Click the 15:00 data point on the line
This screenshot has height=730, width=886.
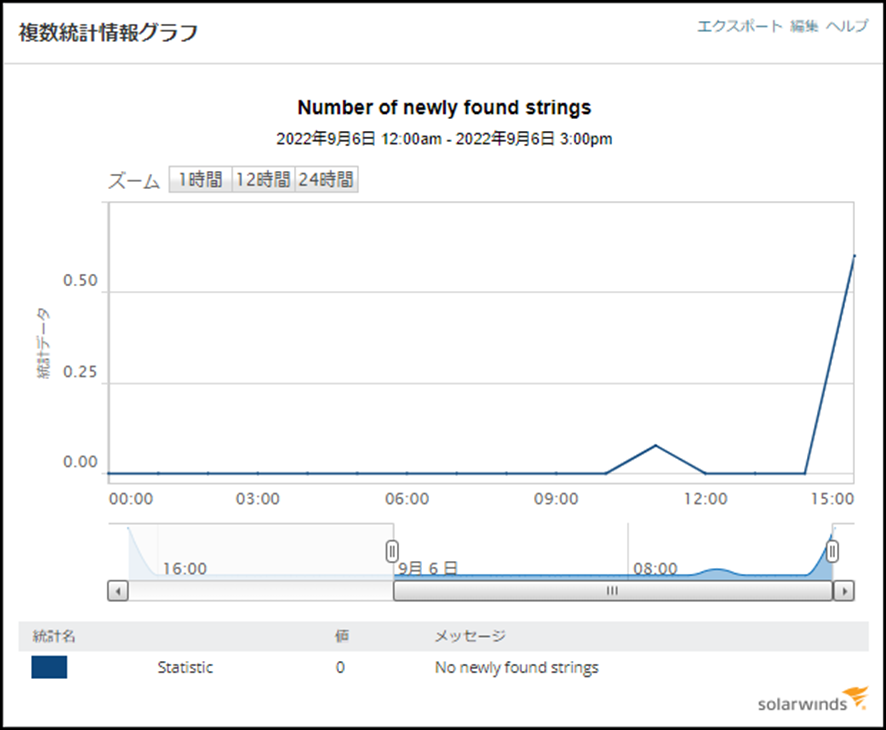pos(854,256)
